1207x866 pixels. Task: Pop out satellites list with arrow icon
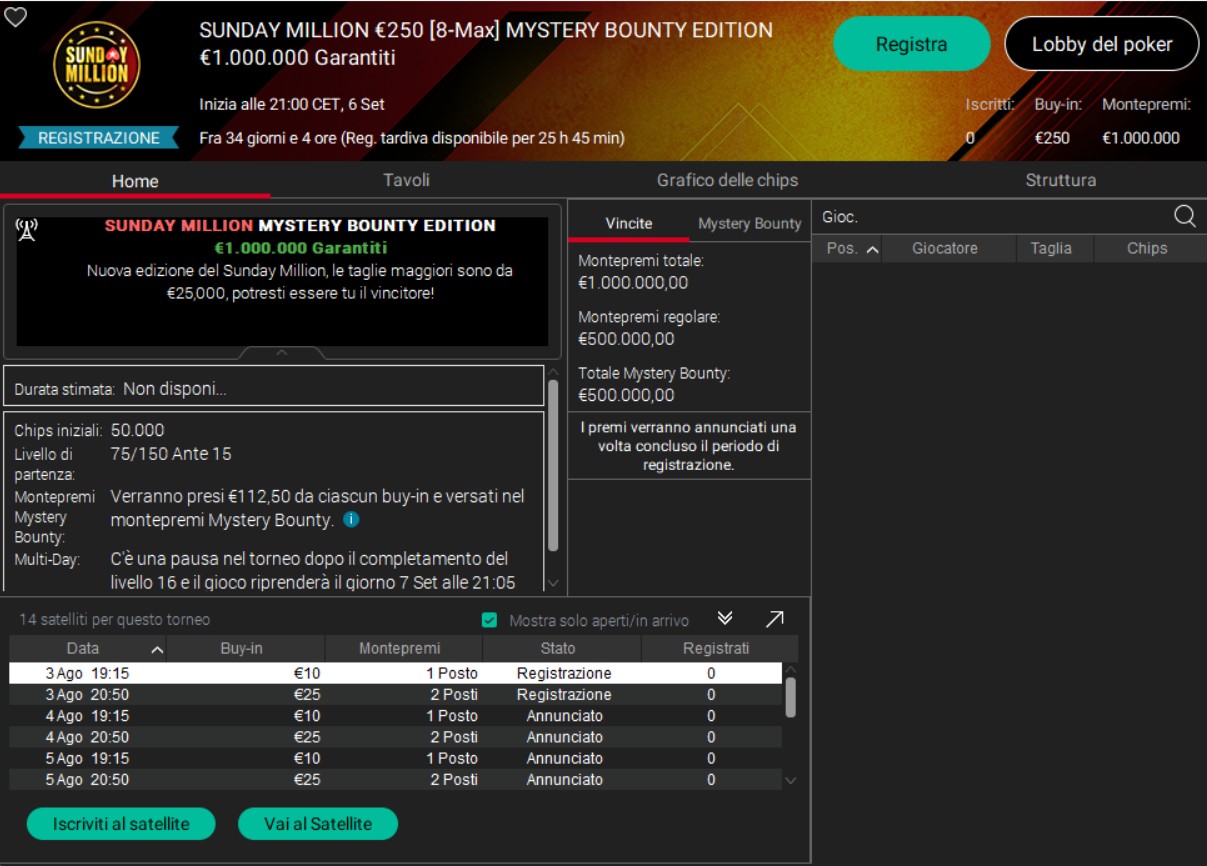click(x=774, y=619)
